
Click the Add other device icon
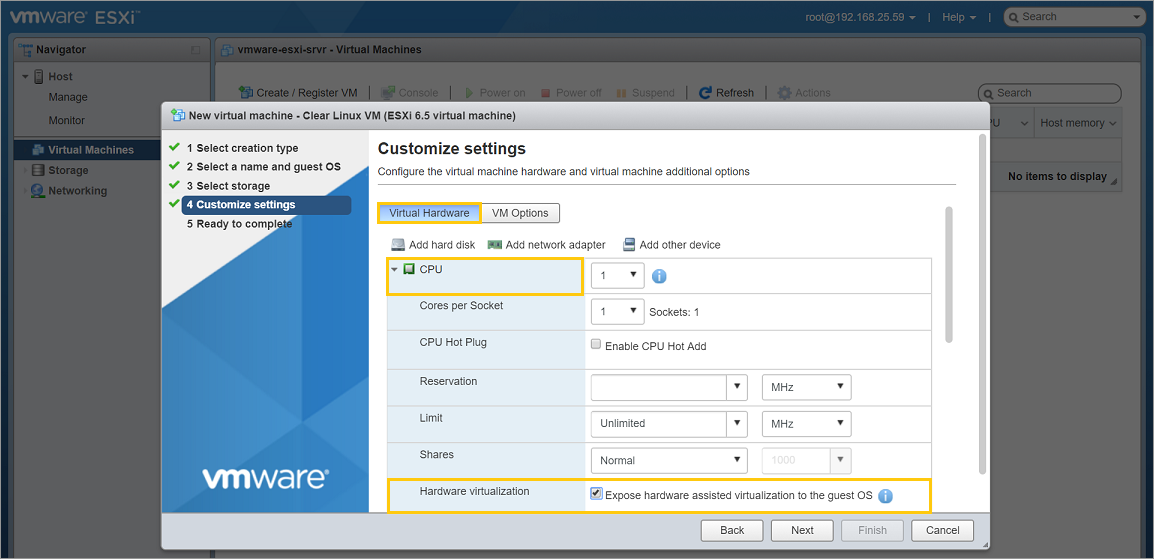[629, 245]
